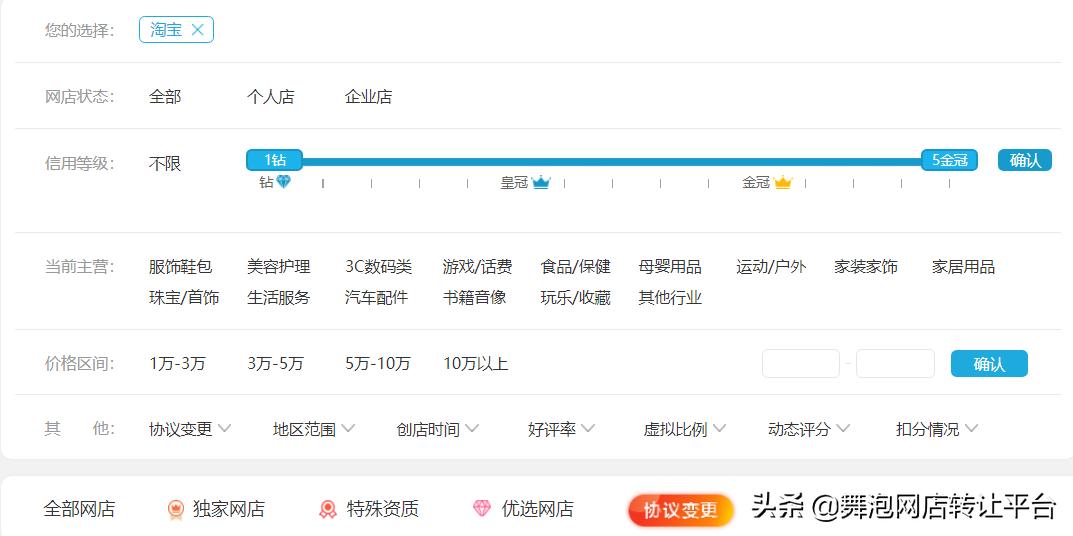The height and width of the screenshot is (536, 1073).
Task: Select the 母婴用品 category
Action: tap(670, 267)
